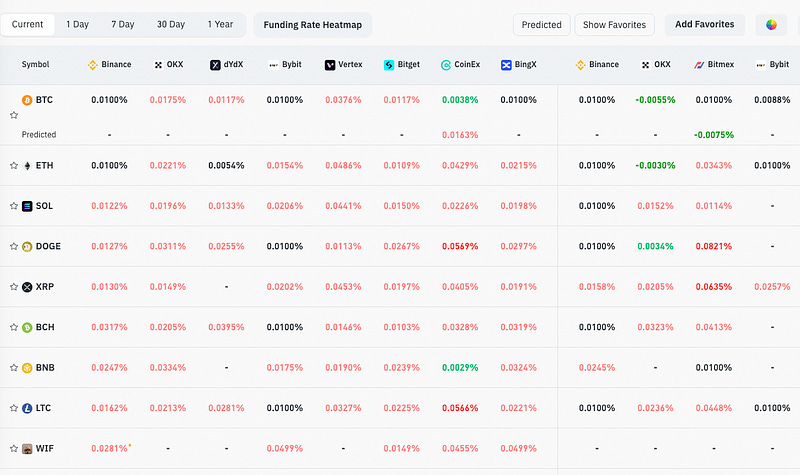Star the LTC row
This screenshot has height=475, width=800.
(x=14, y=408)
